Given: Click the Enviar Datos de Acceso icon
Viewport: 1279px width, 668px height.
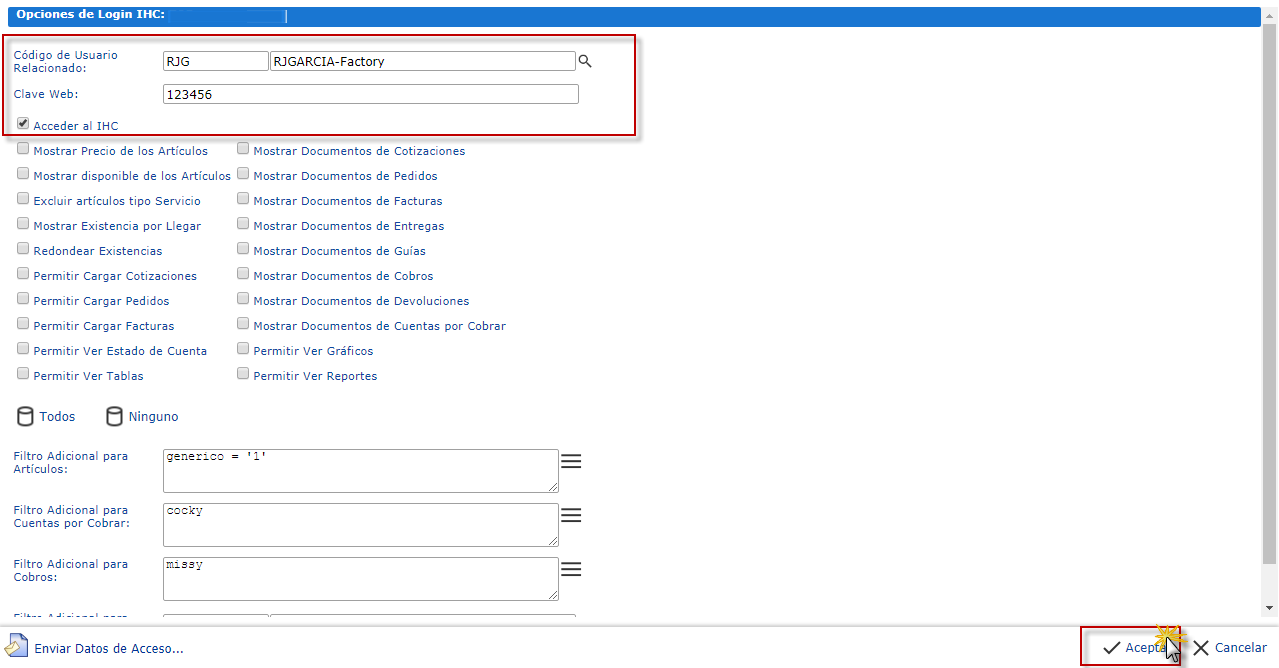Looking at the screenshot, I should point(17,647).
